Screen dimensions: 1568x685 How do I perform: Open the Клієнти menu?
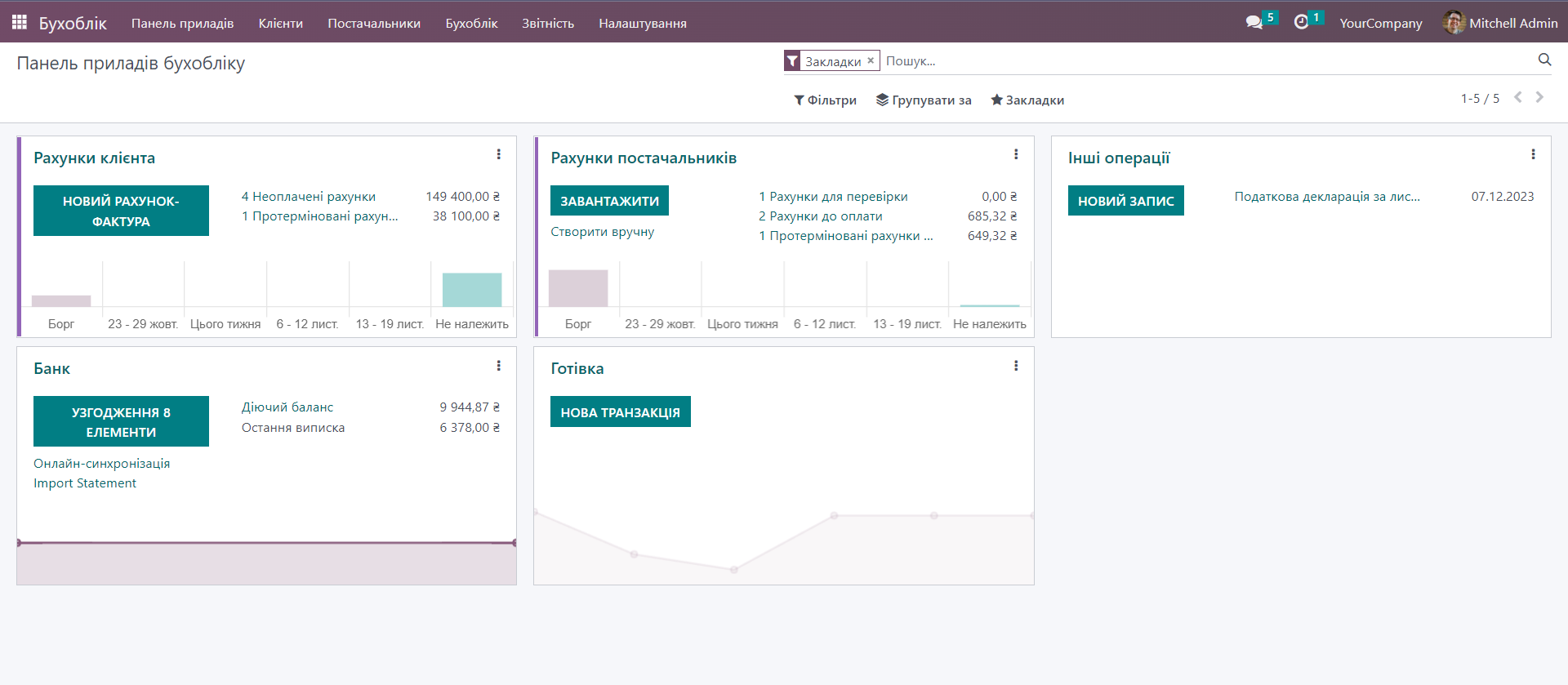click(280, 23)
